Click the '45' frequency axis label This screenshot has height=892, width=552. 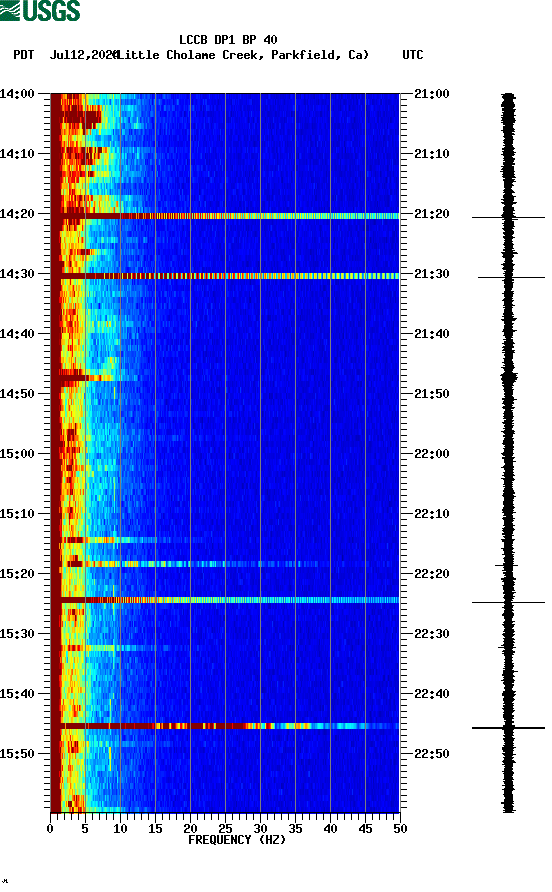(x=365, y=829)
